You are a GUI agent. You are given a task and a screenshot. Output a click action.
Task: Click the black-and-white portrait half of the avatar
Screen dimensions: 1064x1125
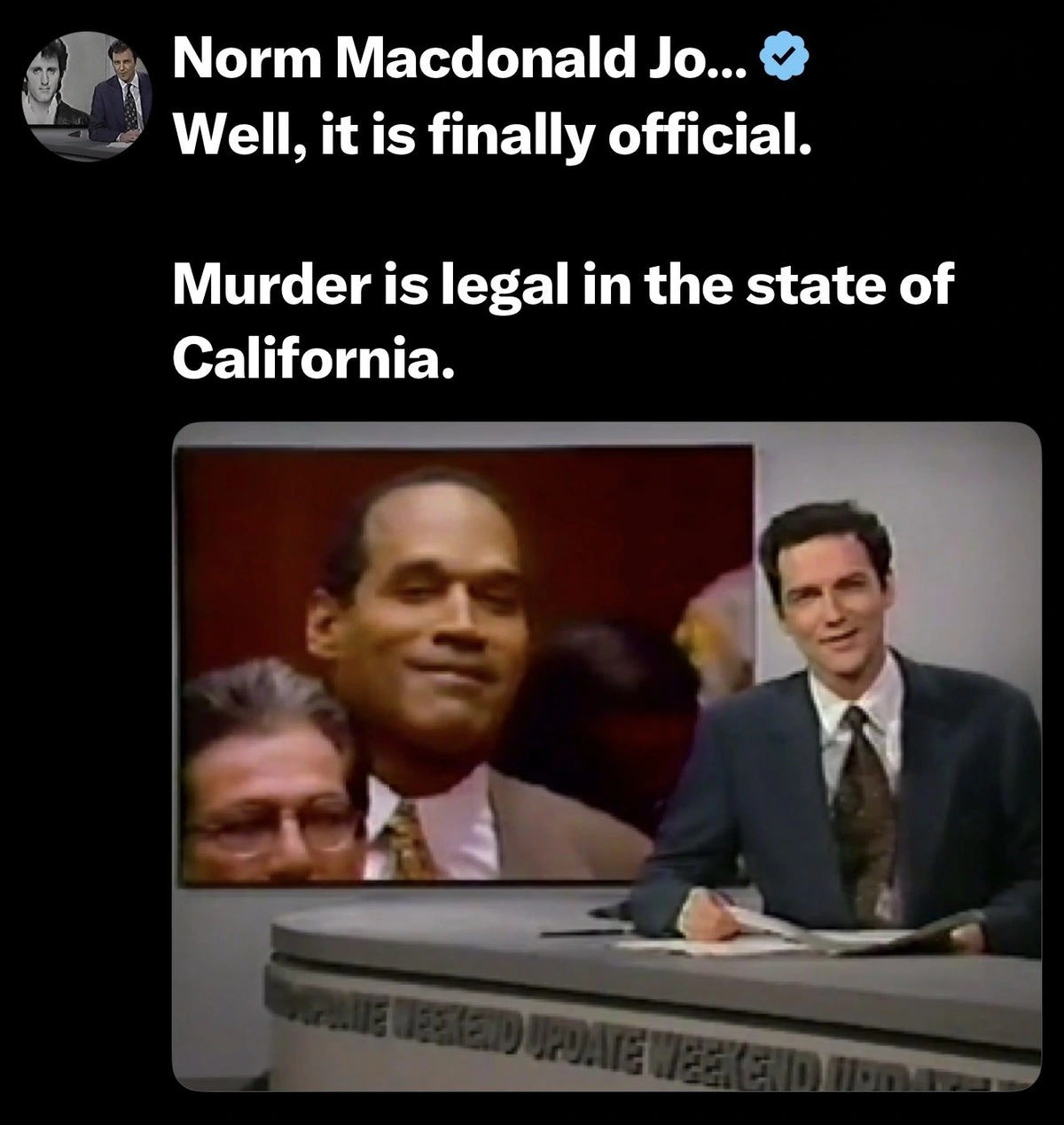[x=55, y=98]
